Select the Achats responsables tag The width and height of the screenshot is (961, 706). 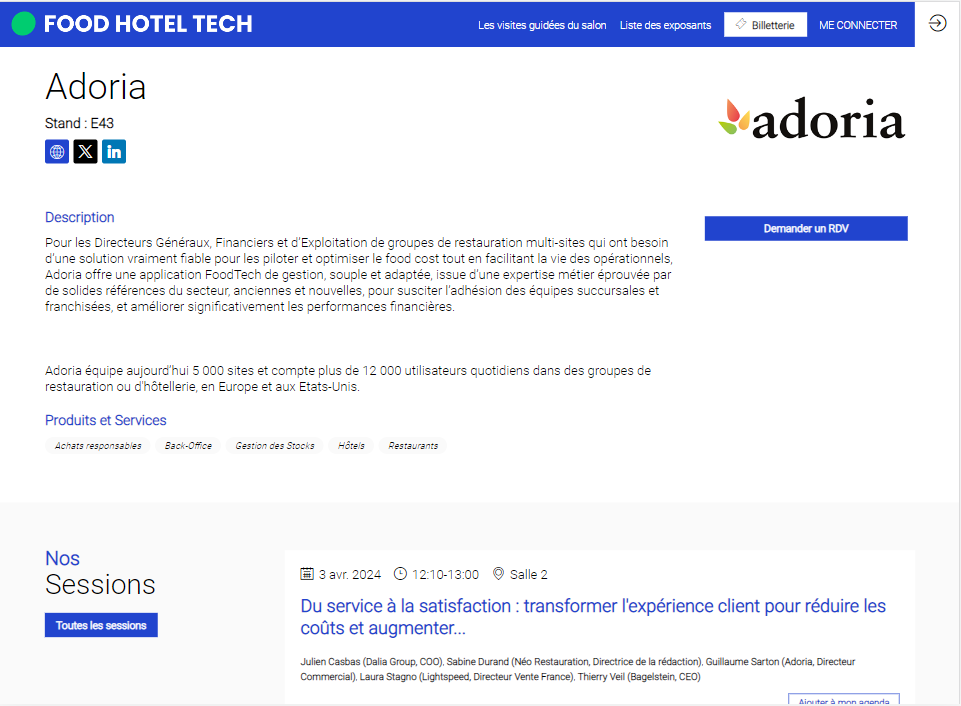tap(98, 446)
